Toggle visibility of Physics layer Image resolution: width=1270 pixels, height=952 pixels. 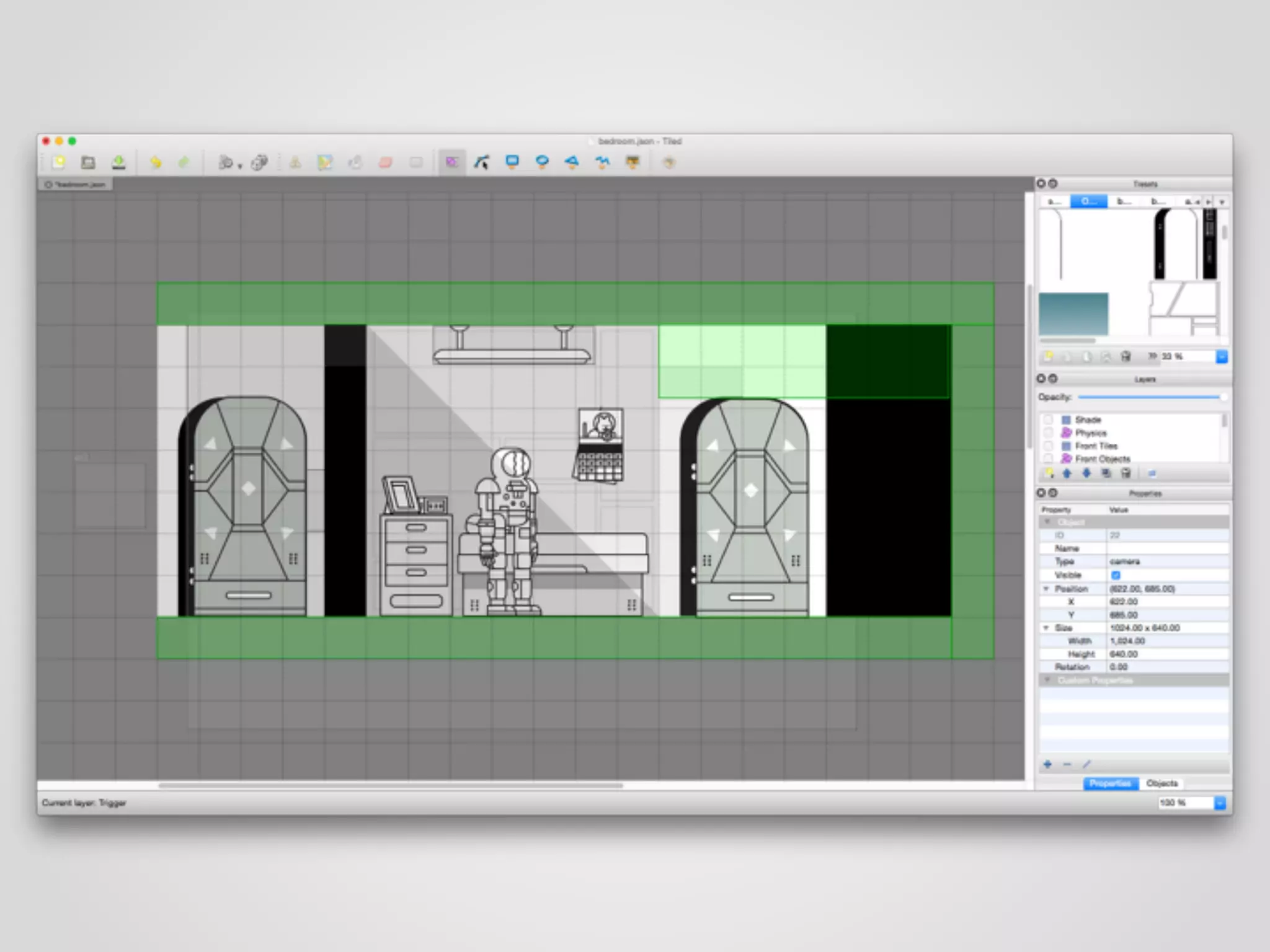[1048, 433]
